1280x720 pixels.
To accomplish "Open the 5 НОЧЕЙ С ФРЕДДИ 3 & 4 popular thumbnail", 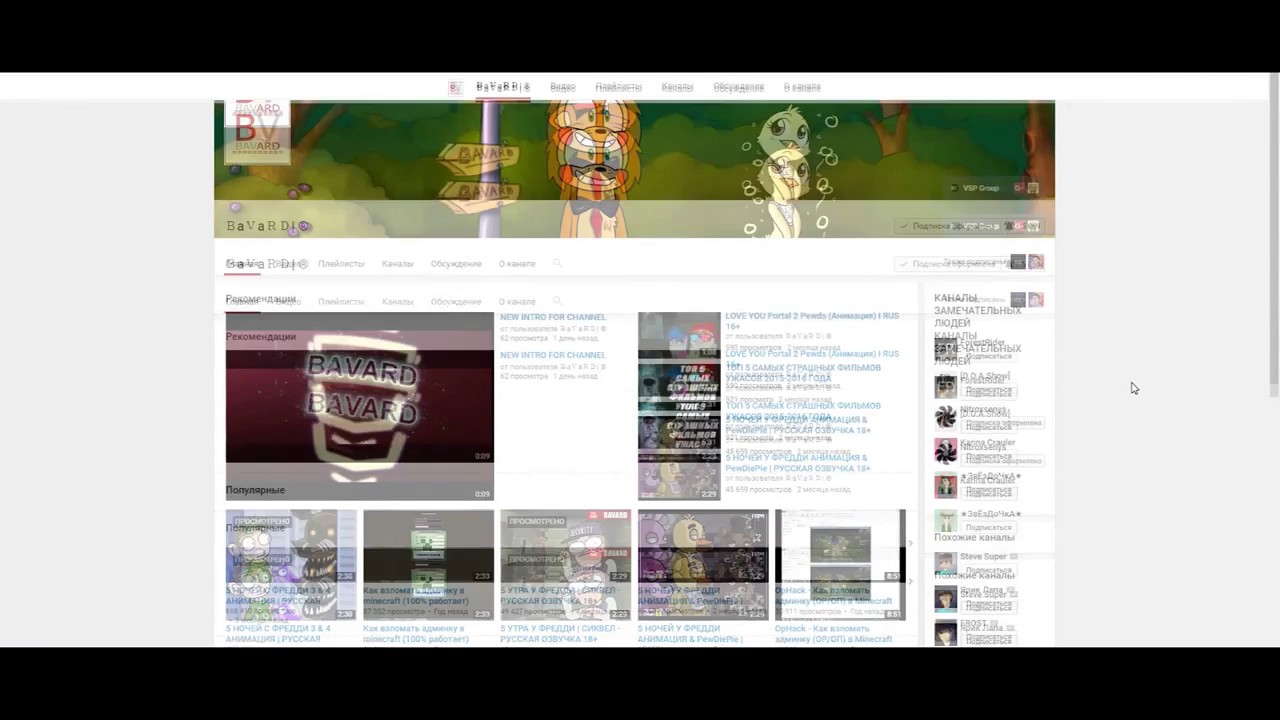I will [291, 565].
